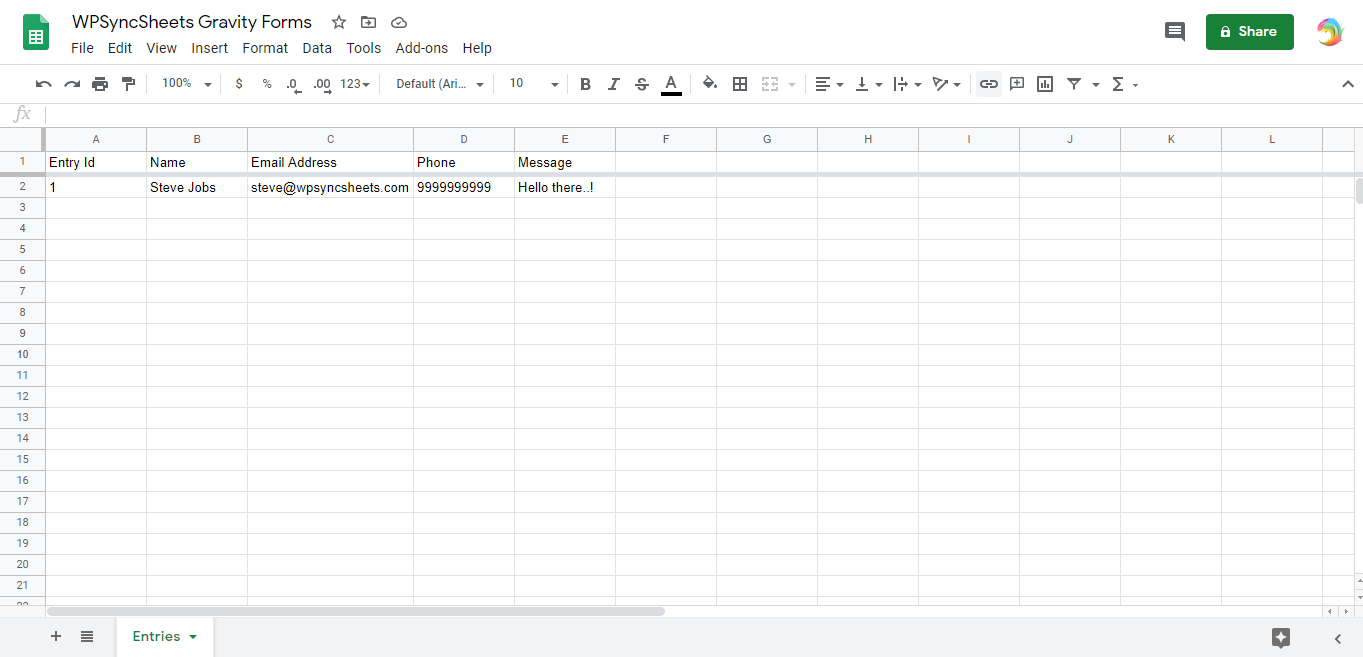Star the WPSyncSheets Gravity Forms spreadsheet
This screenshot has height=657, width=1363.
338,21
